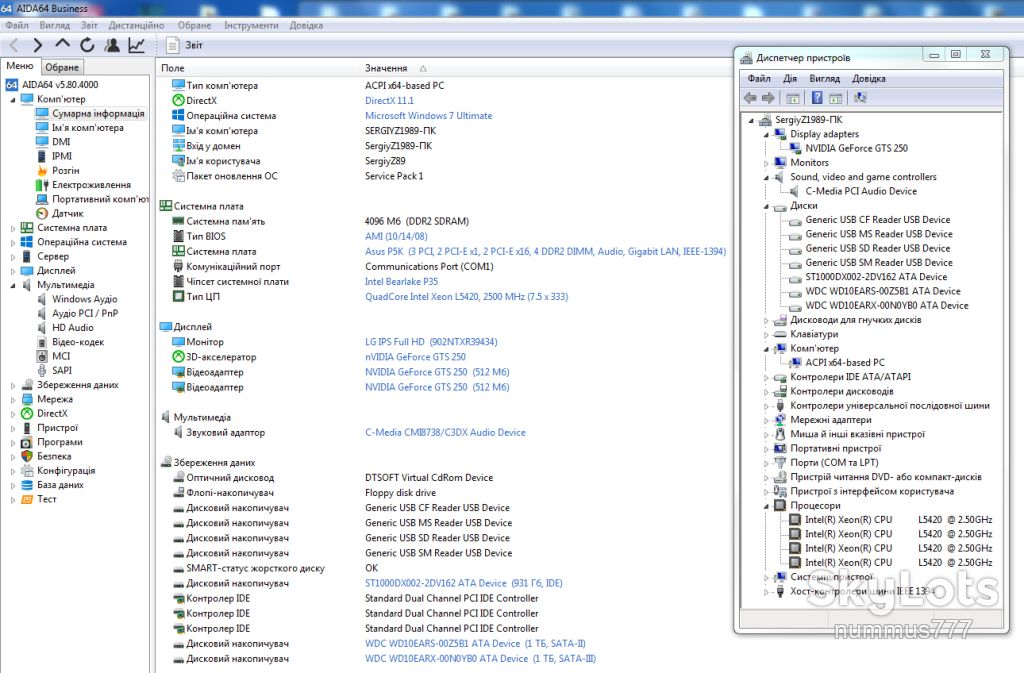Expand the Системна плата tree node
Viewport: 1024px width, 673px height.
13,228
